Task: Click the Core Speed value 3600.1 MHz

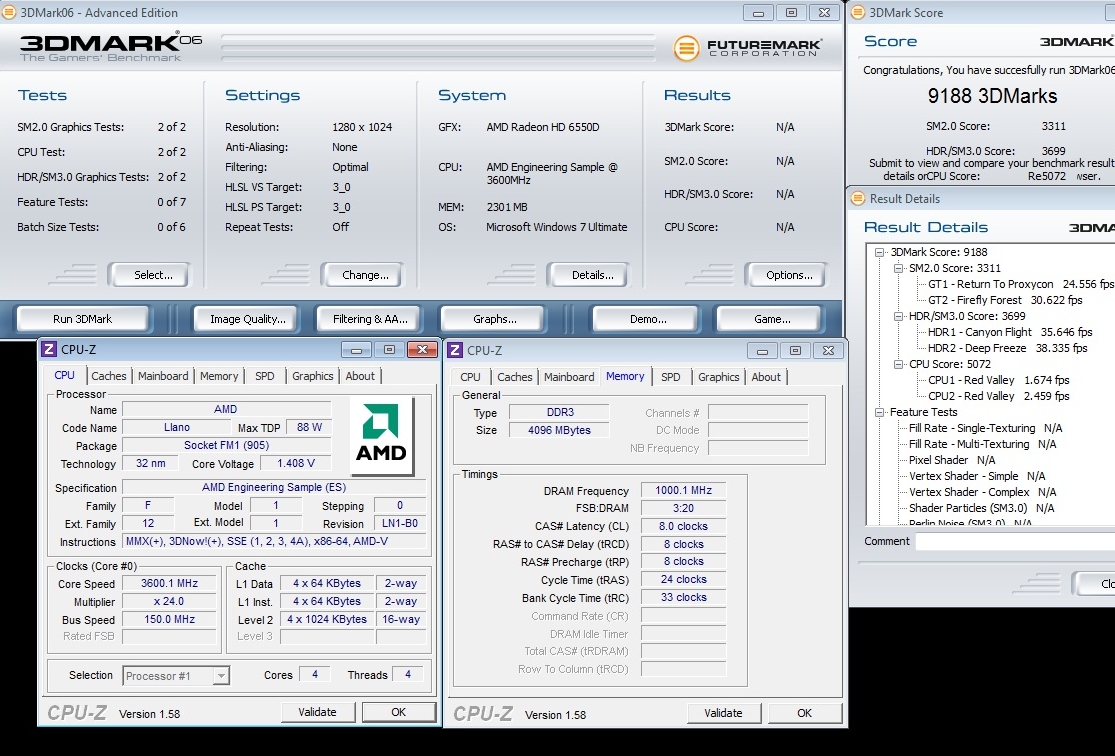Action: click(x=169, y=583)
